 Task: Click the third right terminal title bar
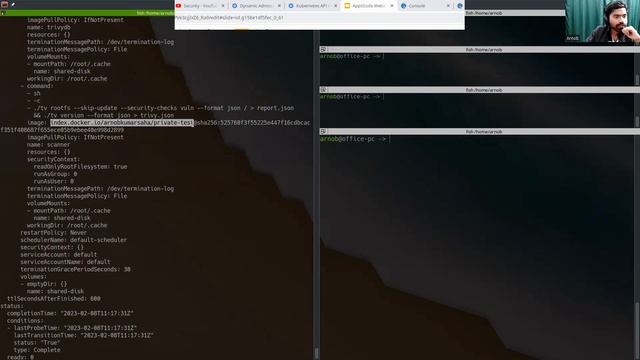[480, 131]
